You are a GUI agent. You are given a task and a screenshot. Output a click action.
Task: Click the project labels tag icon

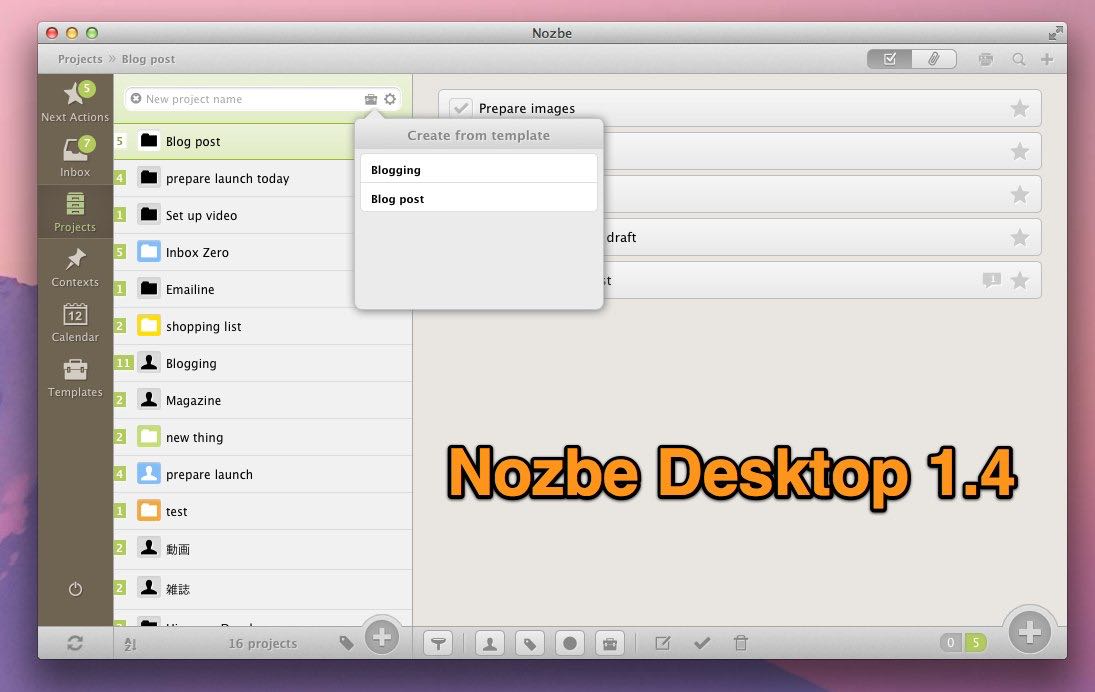[x=346, y=642]
